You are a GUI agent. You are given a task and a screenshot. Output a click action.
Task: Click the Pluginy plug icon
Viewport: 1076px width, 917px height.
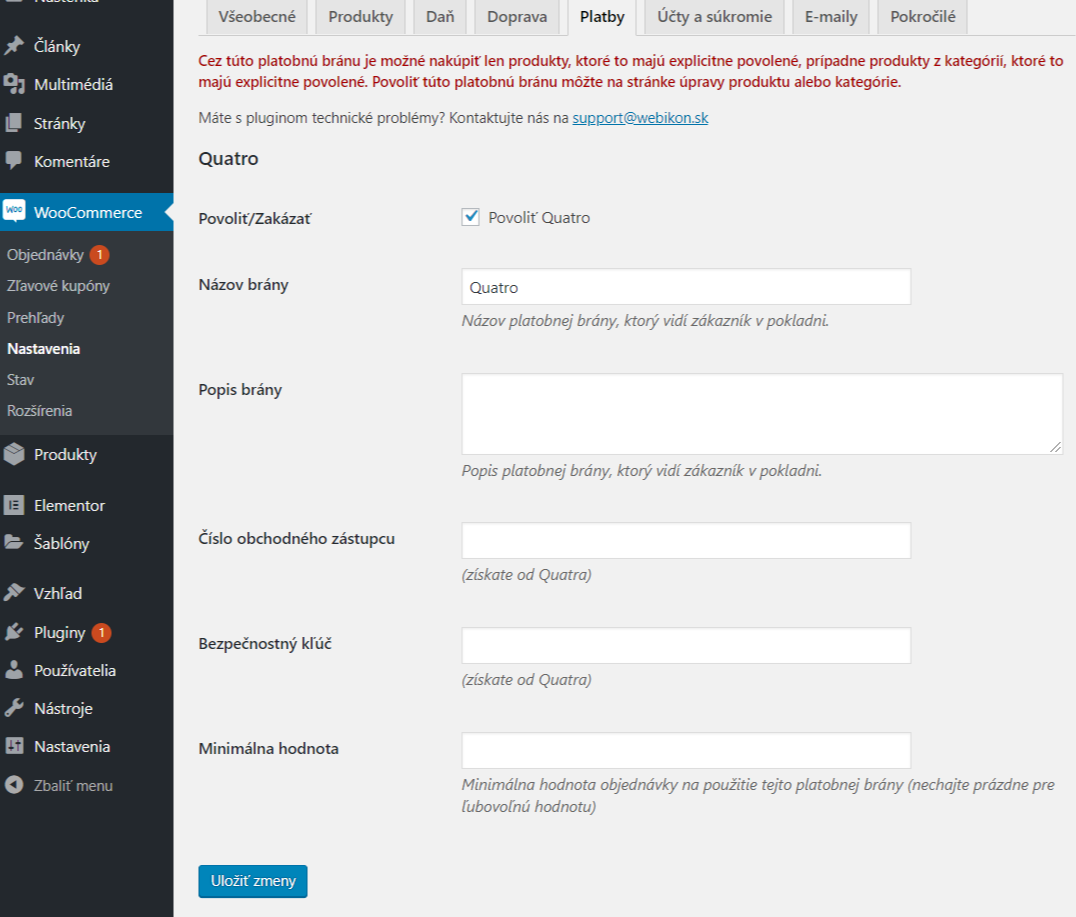pyautogui.click(x=14, y=632)
